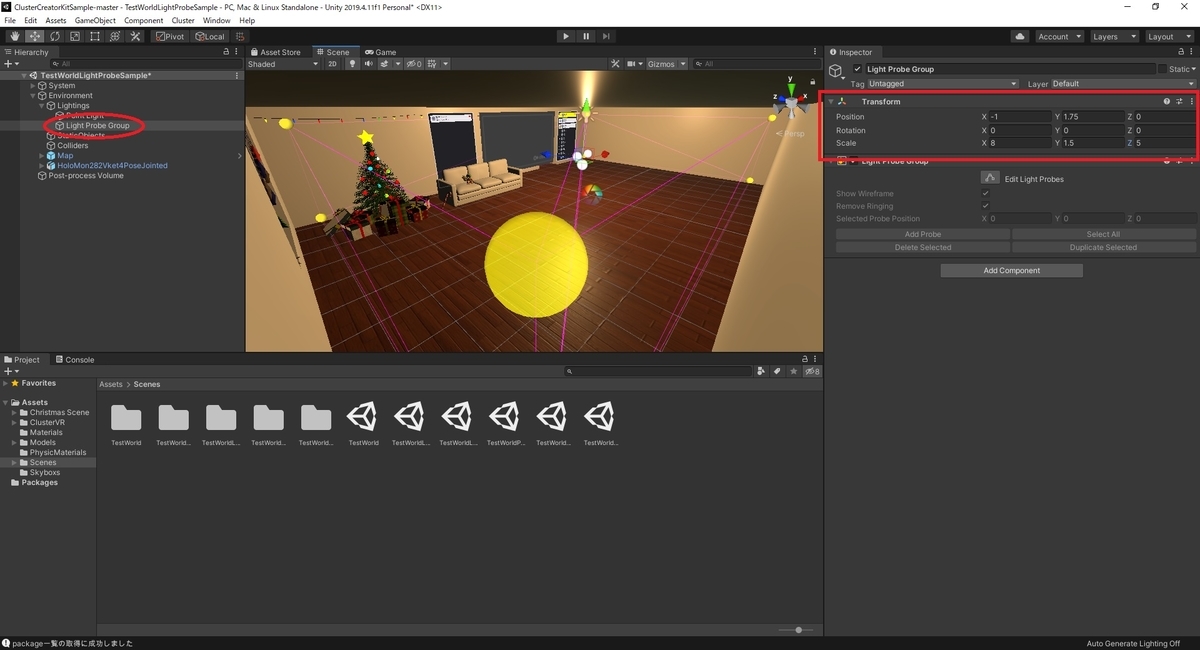
Task: Toggle the Static checkbox
Action: [1163, 69]
